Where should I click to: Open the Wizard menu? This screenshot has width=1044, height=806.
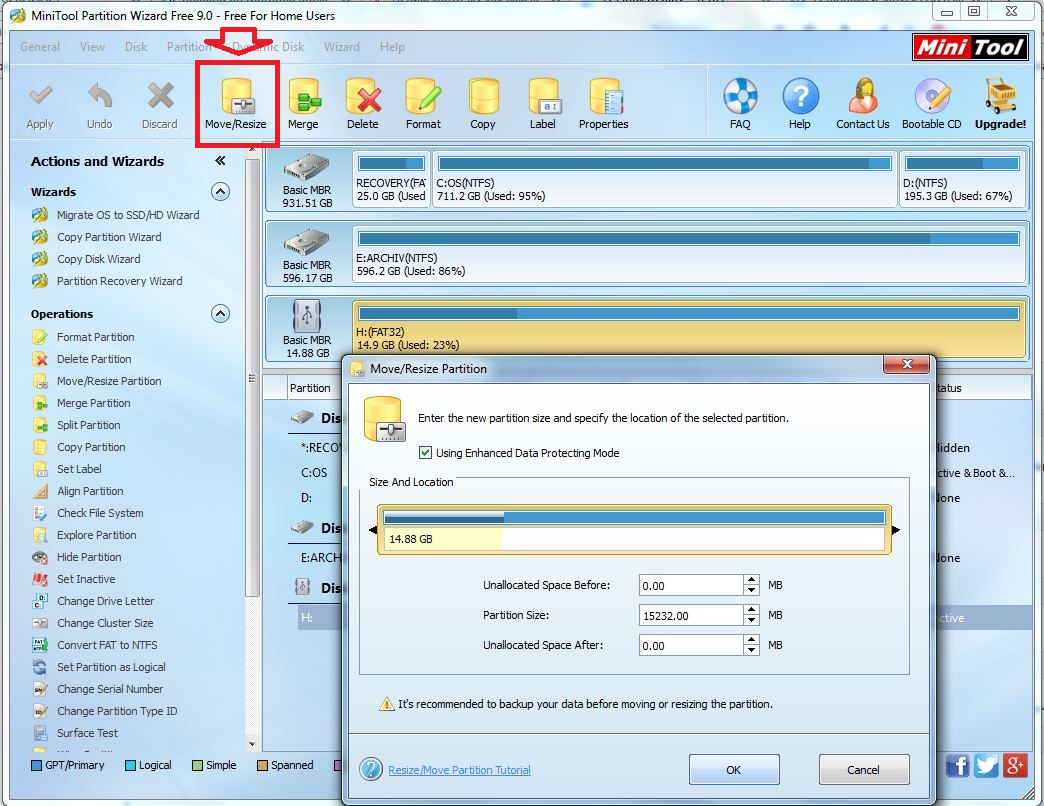(x=341, y=47)
